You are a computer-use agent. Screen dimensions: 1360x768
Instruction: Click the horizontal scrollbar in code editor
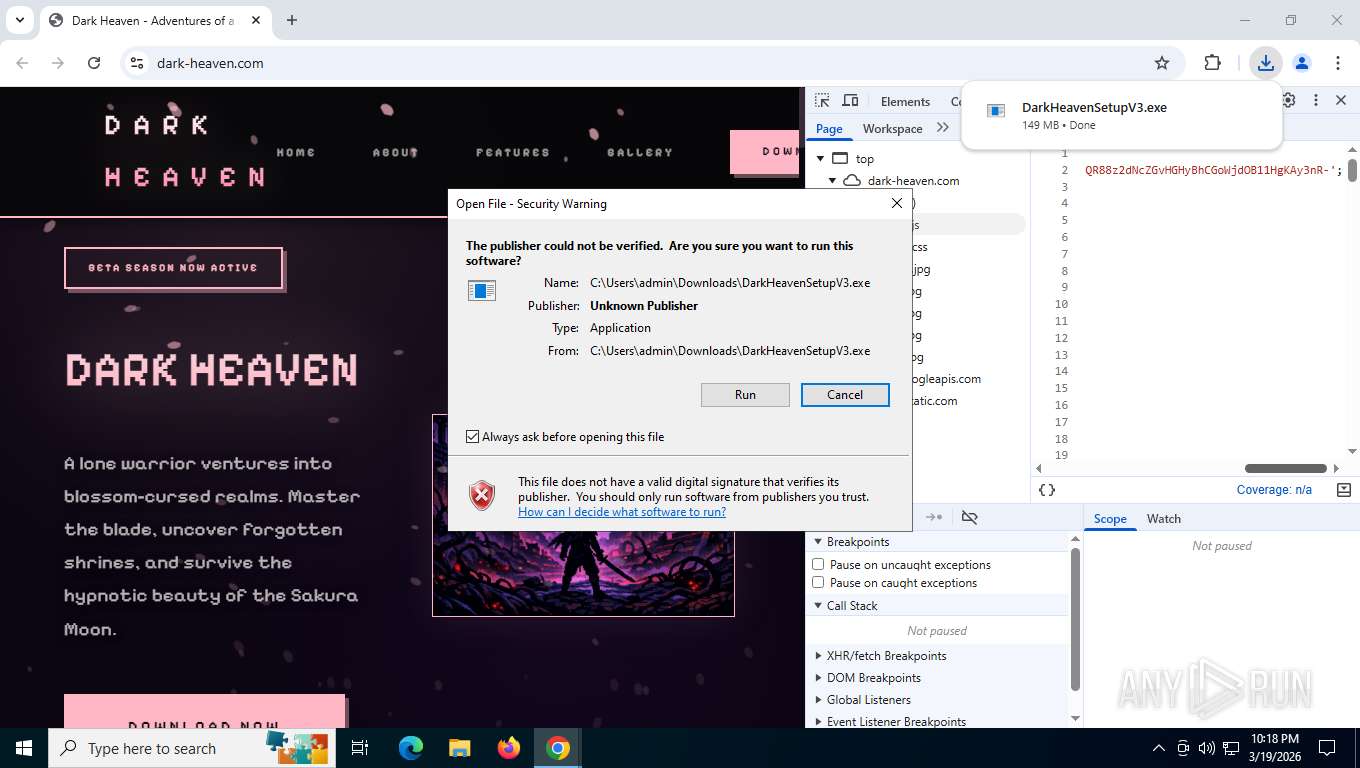click(x=1285, y=468)
